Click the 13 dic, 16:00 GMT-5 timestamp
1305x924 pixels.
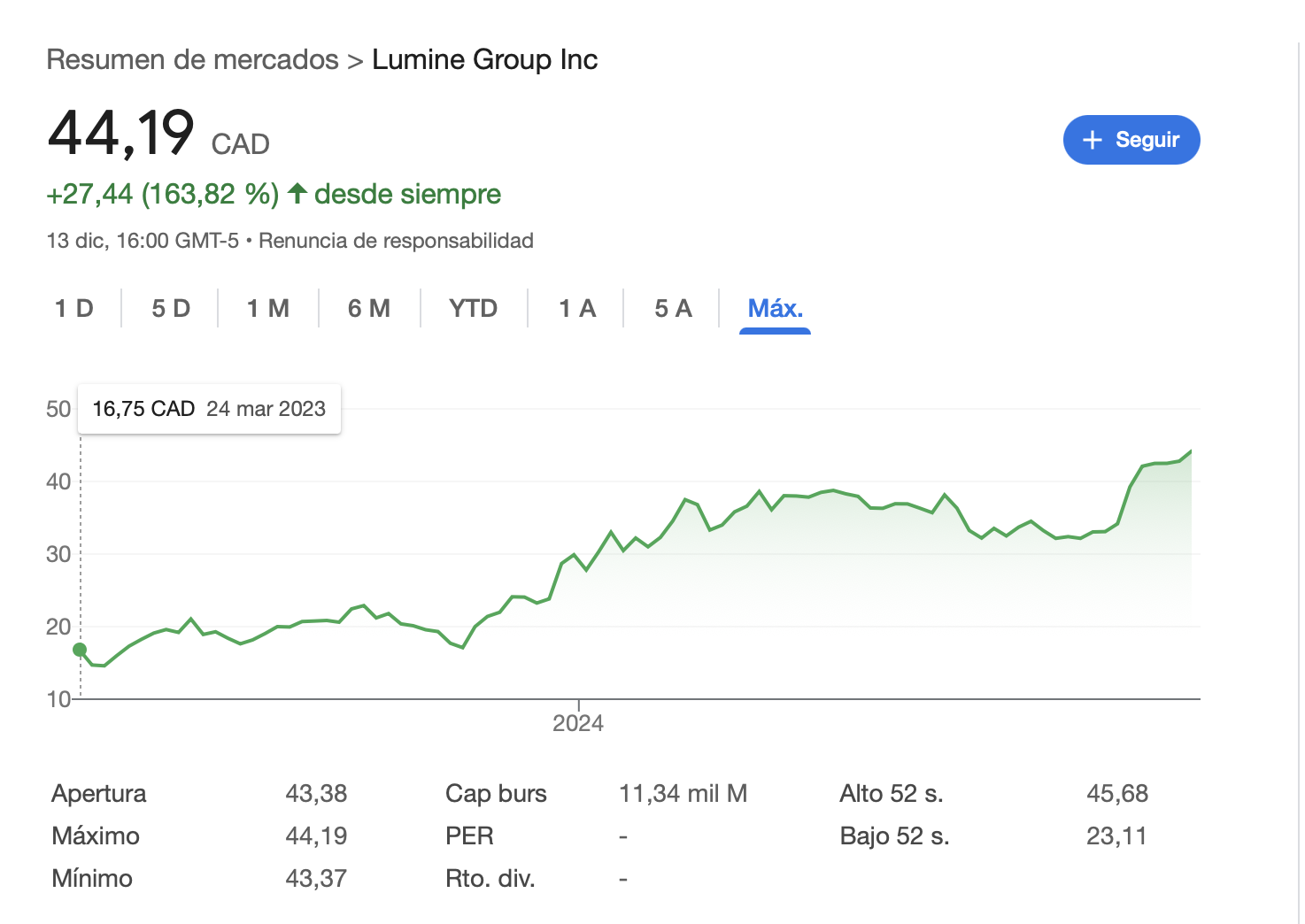point(143,241)
